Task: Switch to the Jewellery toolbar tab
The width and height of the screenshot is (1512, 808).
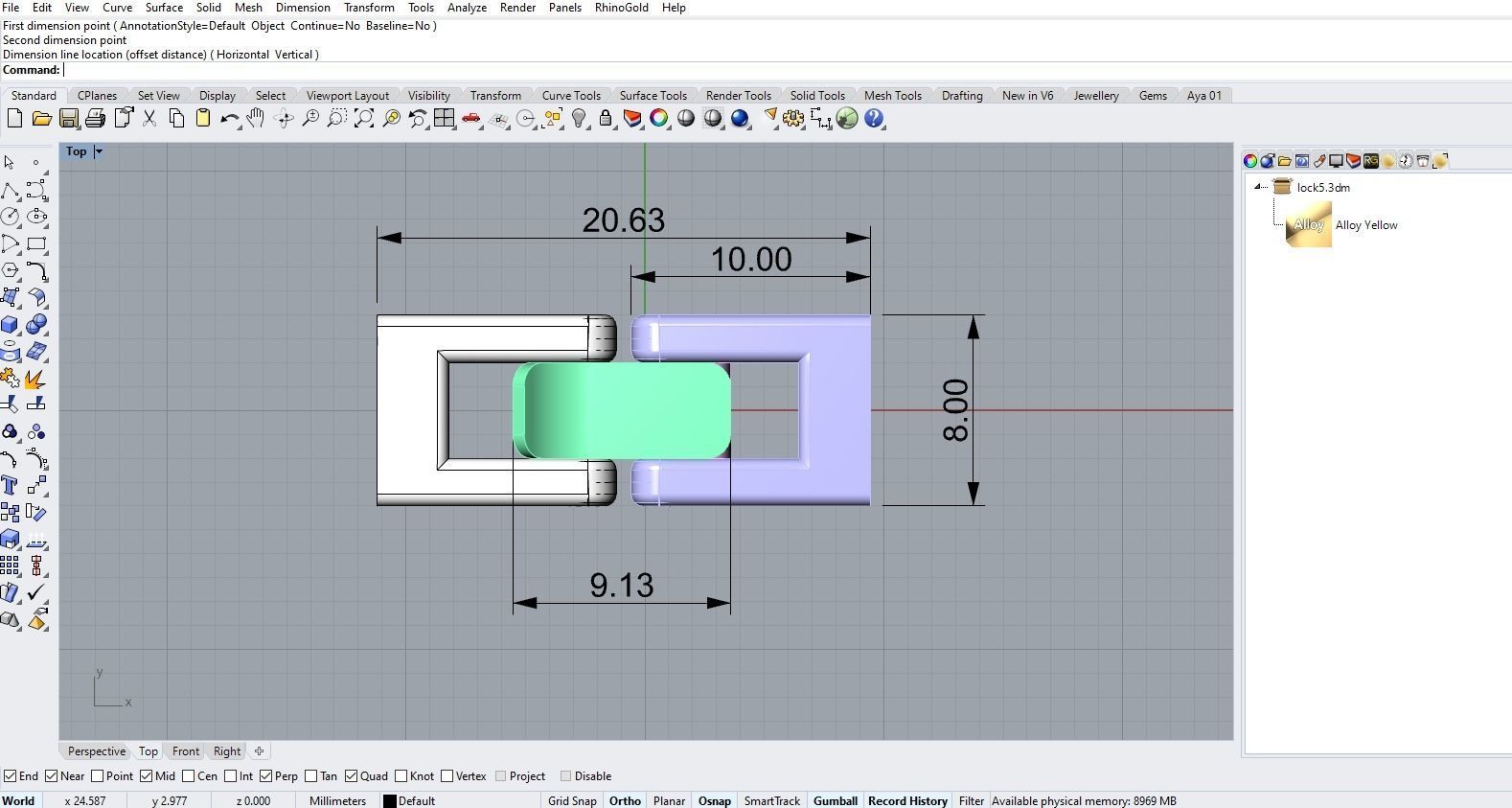Action: (1096, 96)
